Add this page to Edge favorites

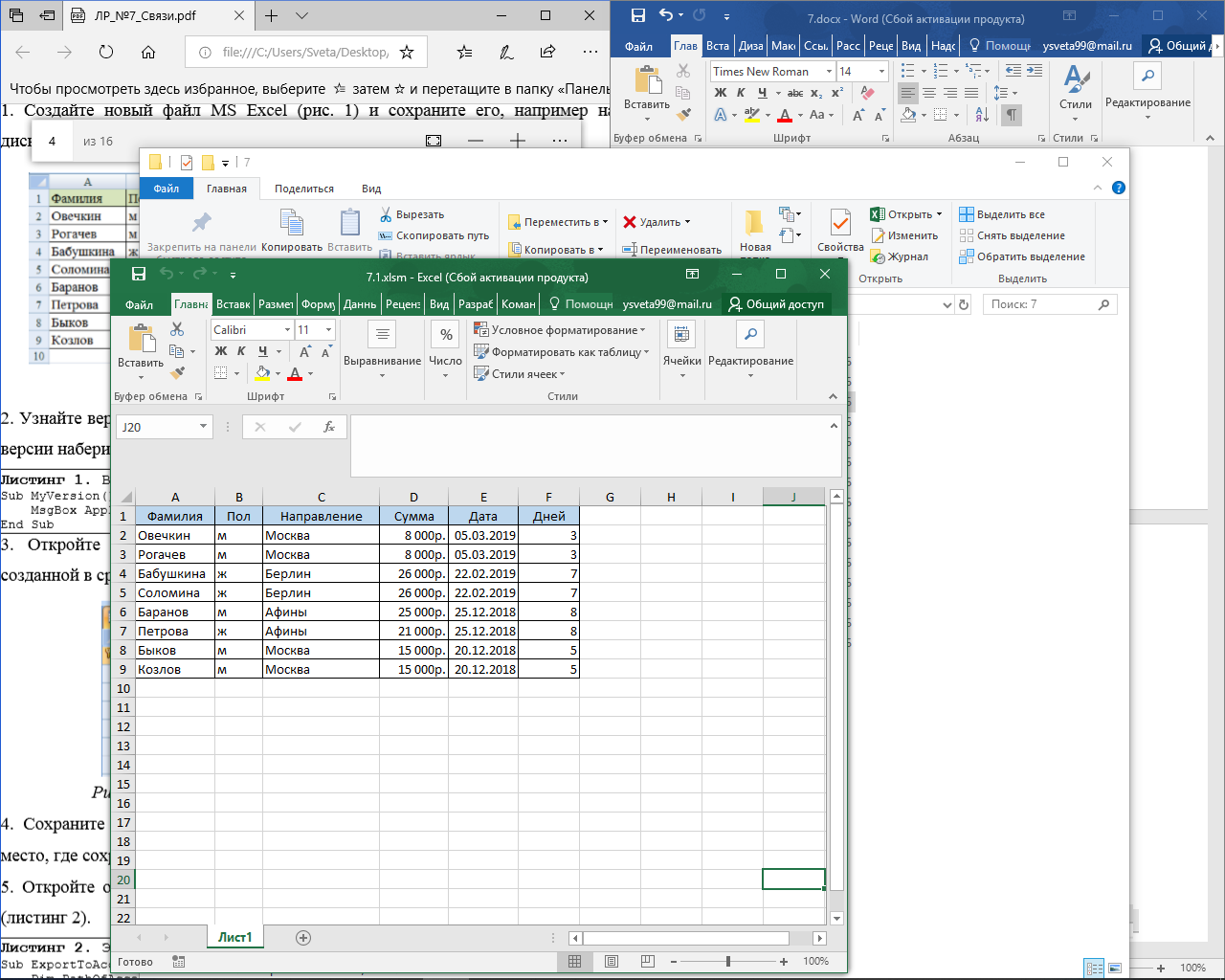click(407, 53)
